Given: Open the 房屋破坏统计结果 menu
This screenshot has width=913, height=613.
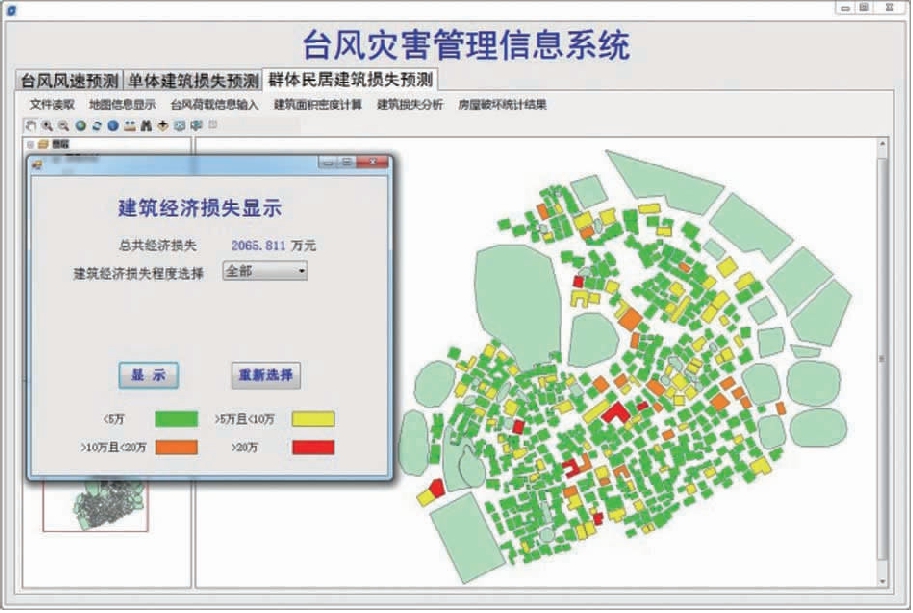Looking at the screenshot, I should coord(502,104).
